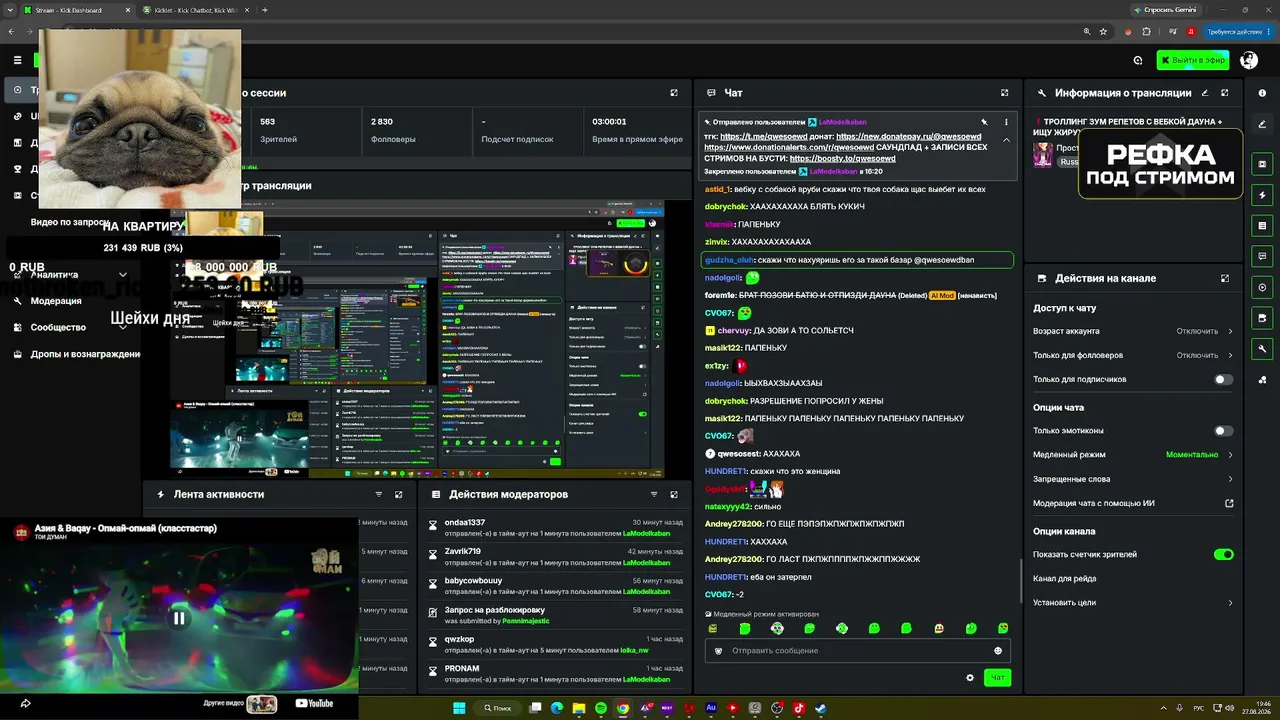Open the Windows taskbar search box
This screenshot has height=720, width=1280.
point(498,708)
